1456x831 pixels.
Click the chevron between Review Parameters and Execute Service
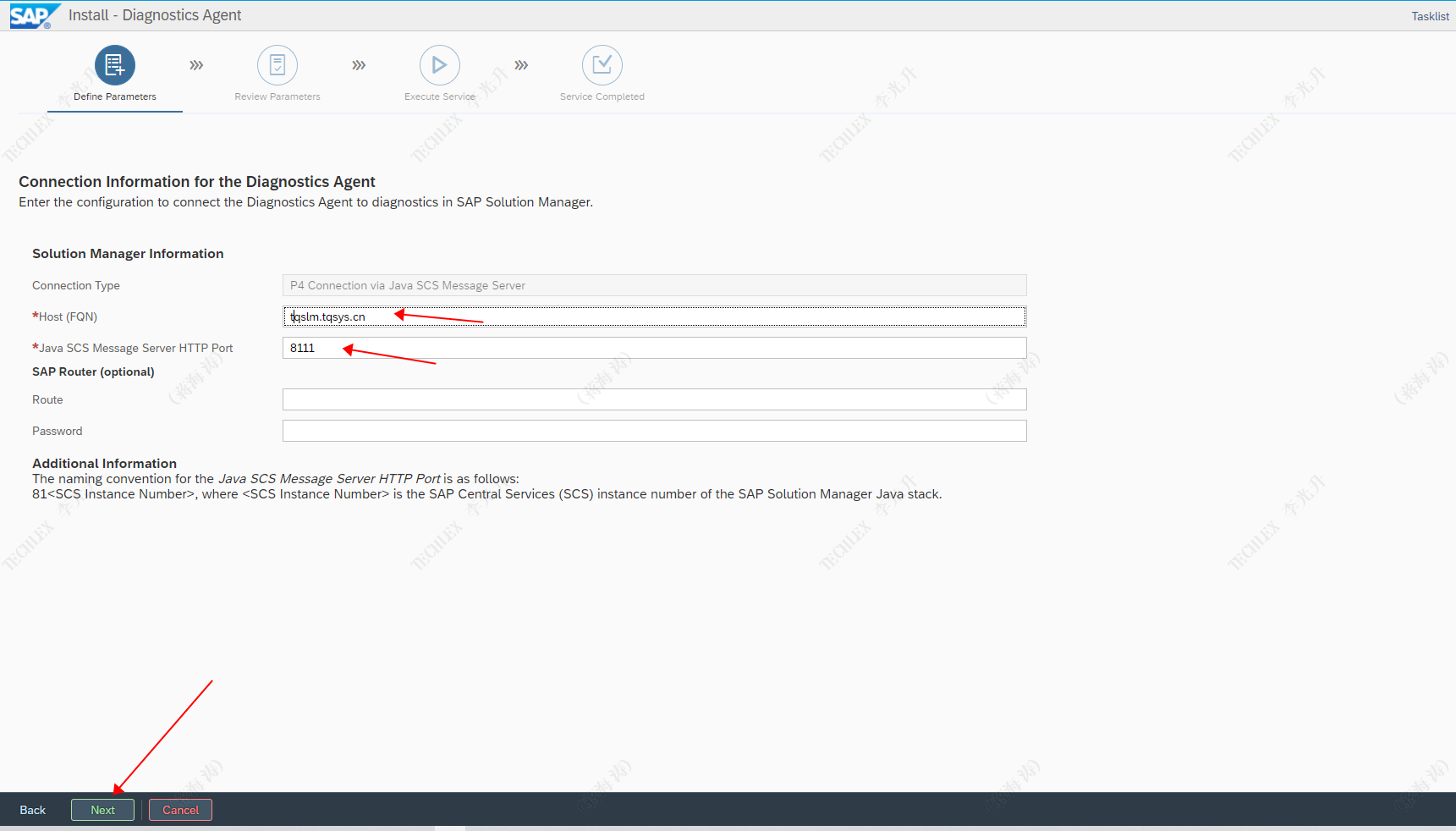[x=359, y=65]
